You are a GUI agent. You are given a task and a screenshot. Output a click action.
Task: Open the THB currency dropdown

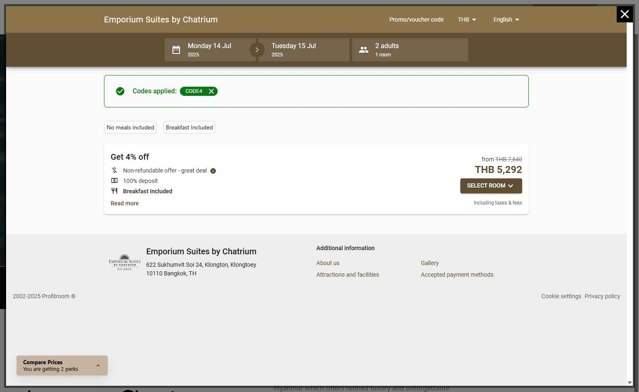(x=467, y=20)
